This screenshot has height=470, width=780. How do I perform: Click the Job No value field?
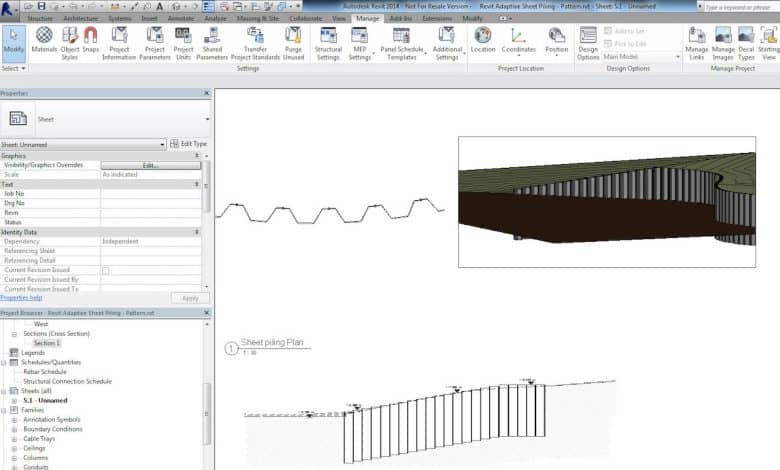tap(151, 194)
